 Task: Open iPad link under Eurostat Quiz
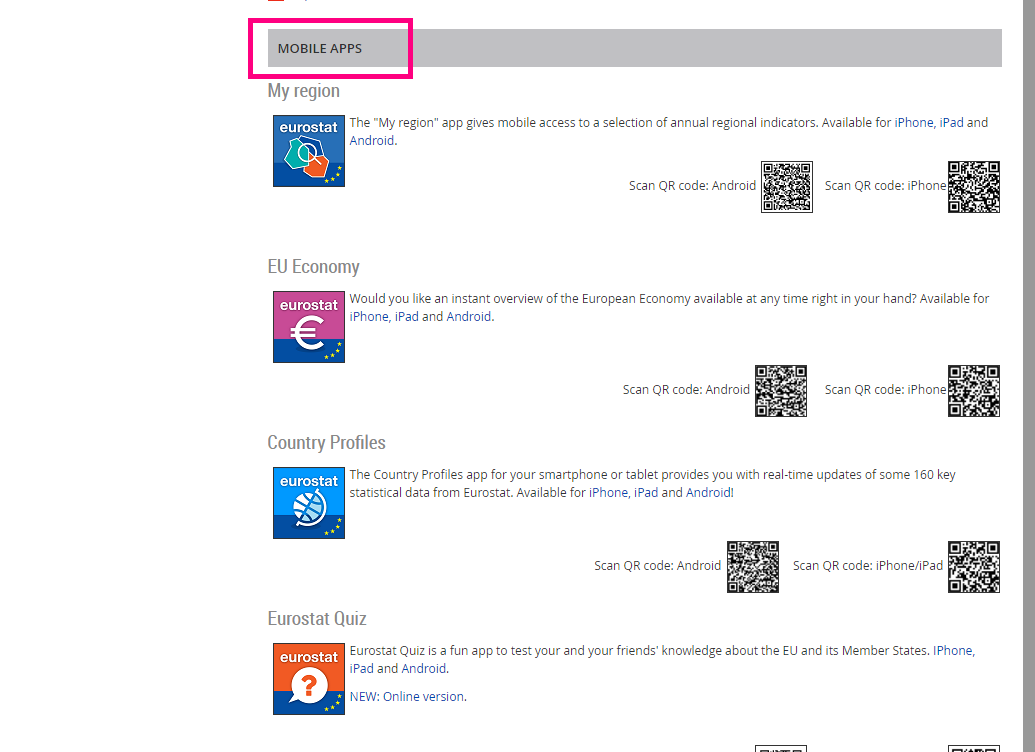[362, 669]
